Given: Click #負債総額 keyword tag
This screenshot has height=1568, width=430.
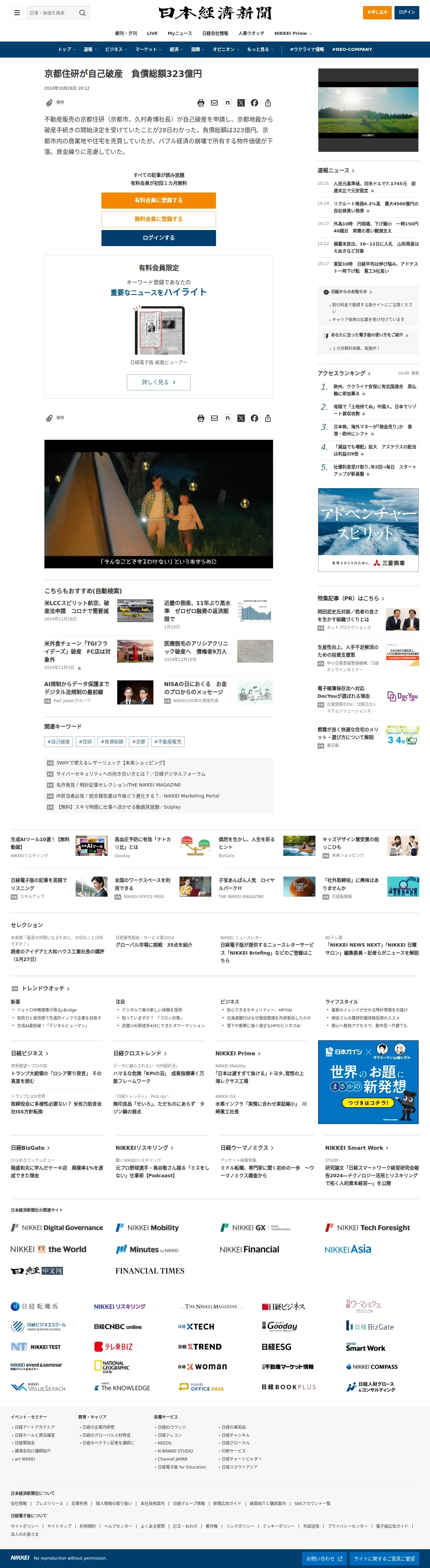Looking at the screenshot, I should point(112,741).
